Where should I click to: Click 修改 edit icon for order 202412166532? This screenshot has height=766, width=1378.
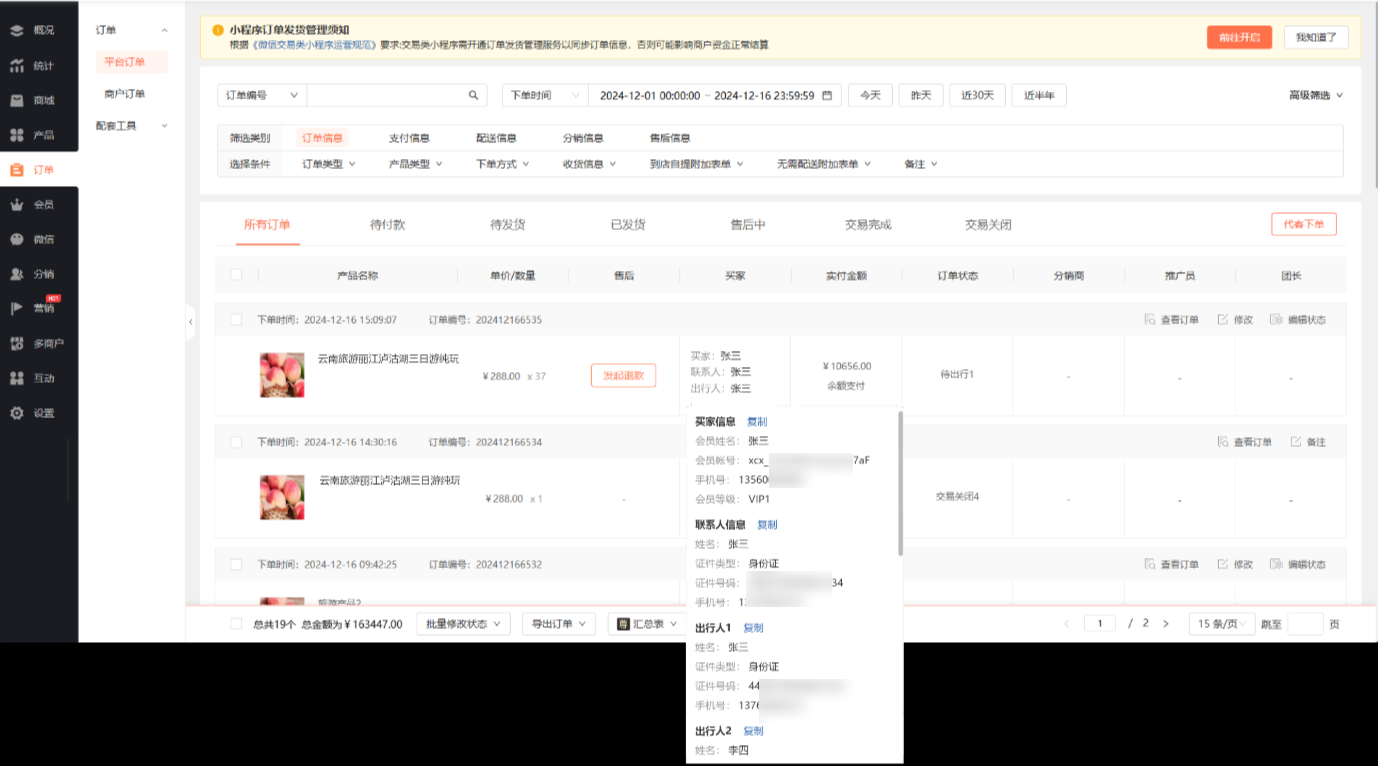(x=1223, y=564)
